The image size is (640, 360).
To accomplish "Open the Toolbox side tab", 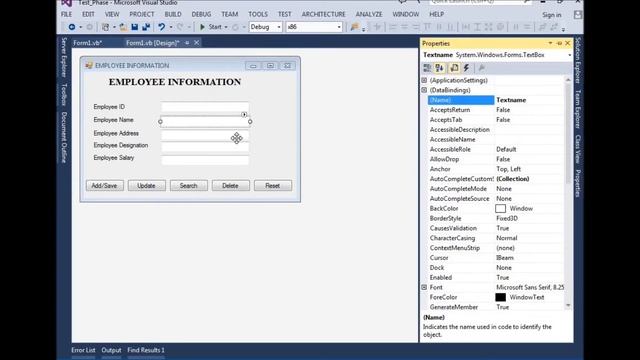I will (x=64, y=94).
